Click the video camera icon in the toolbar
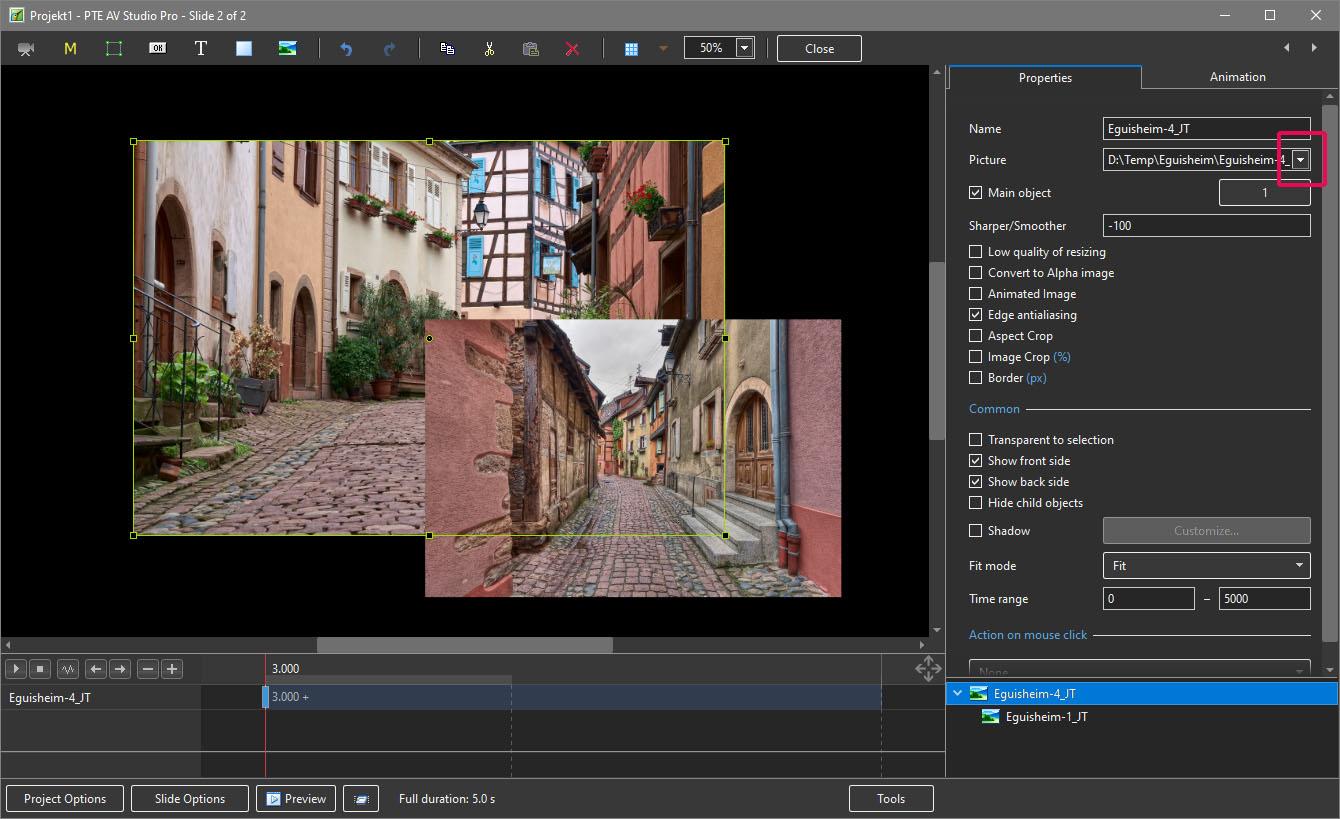1340x819 pixels. click(26, 49)
